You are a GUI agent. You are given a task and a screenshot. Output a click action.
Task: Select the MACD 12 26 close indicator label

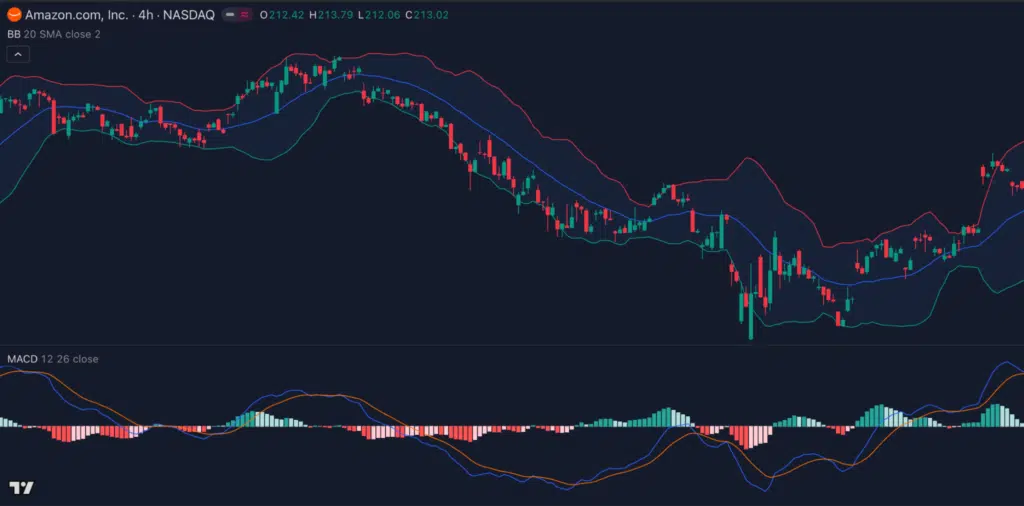52,359
